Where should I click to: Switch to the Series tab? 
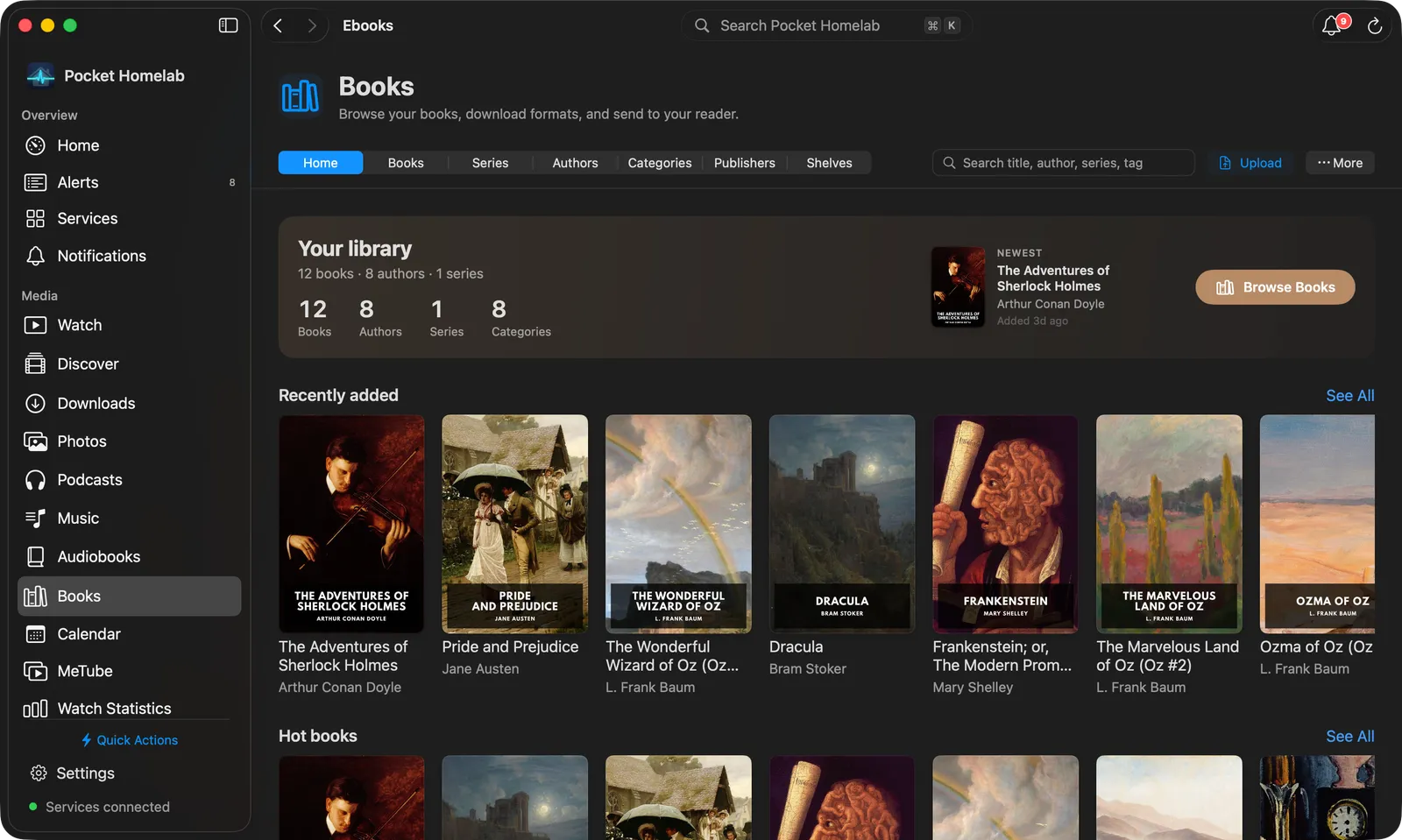click(490, 163)
